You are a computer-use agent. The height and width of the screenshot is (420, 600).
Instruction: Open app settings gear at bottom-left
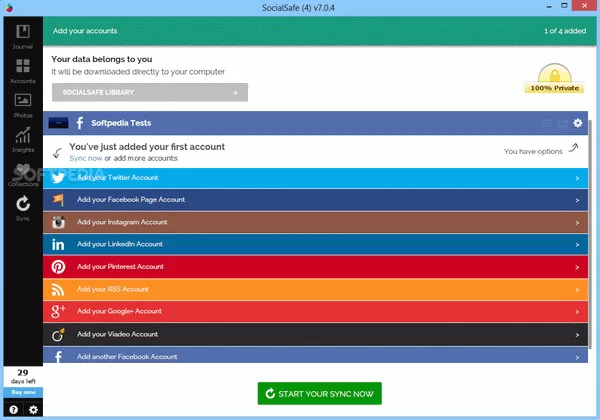pos(33,410)
